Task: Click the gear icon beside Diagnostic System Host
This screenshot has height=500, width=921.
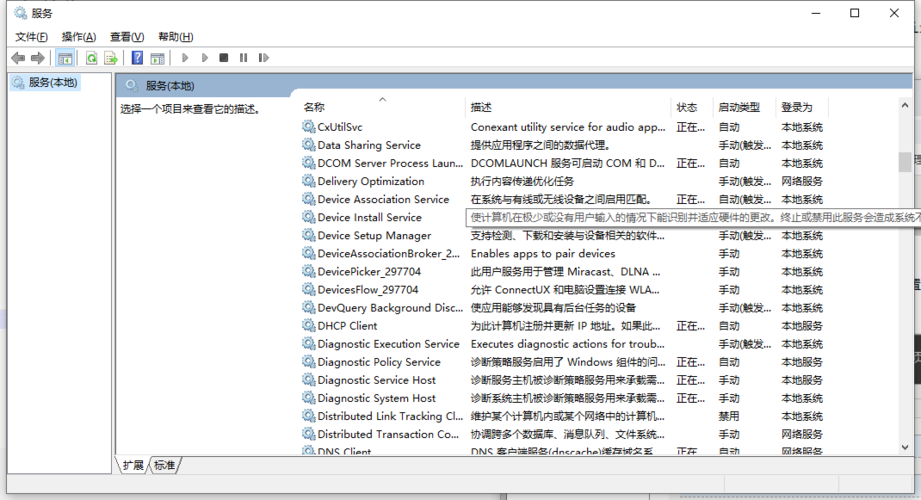Action: point(308,398)
